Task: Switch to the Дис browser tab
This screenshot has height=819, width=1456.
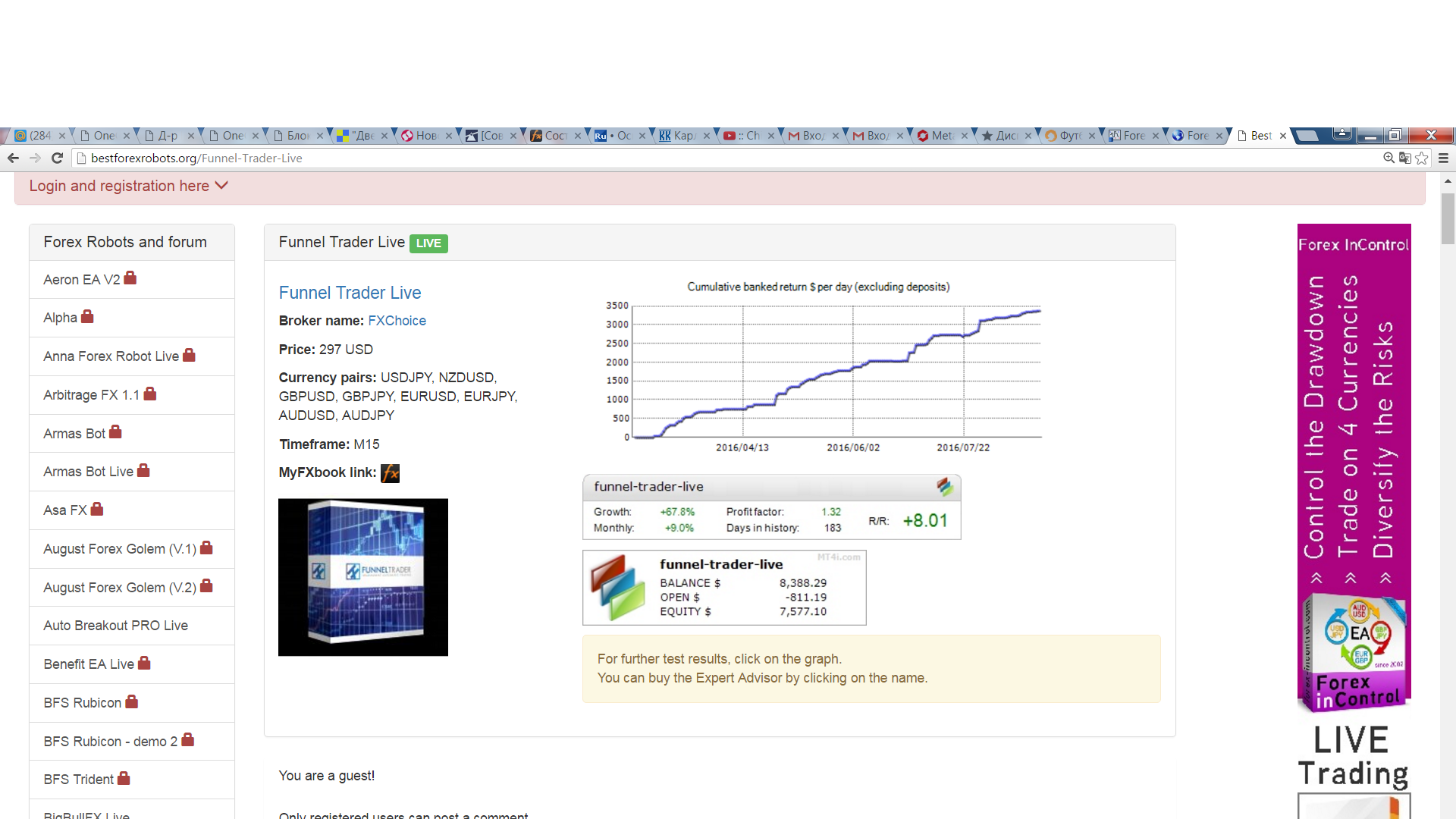Action: click(1006, 136)
